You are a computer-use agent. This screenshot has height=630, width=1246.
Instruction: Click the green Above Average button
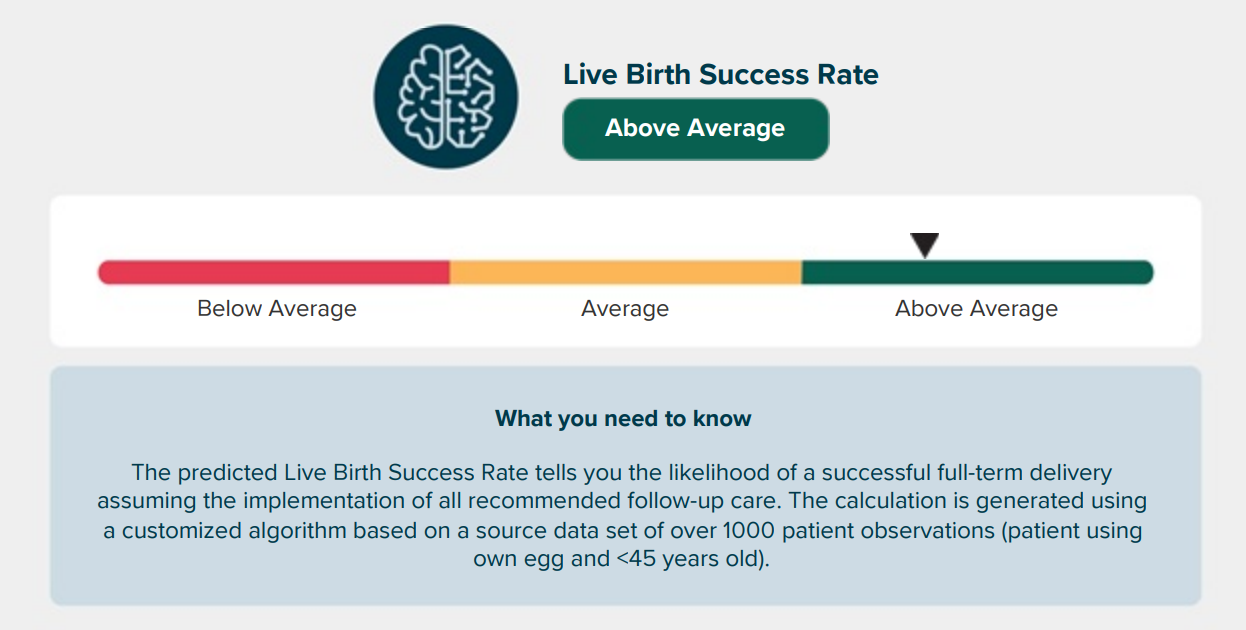tap(695, 129)
